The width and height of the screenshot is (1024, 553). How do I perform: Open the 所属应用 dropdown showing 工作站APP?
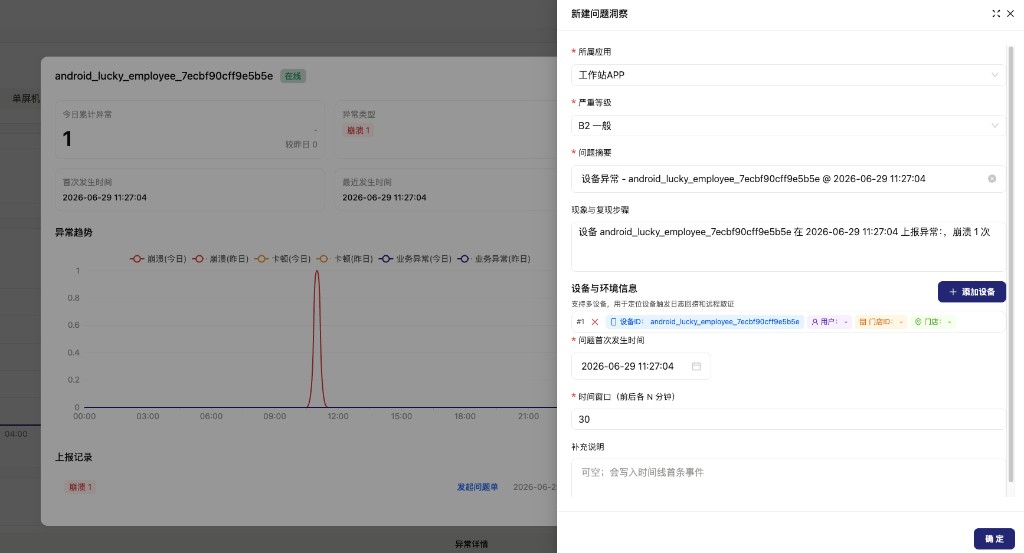point(788,75)
